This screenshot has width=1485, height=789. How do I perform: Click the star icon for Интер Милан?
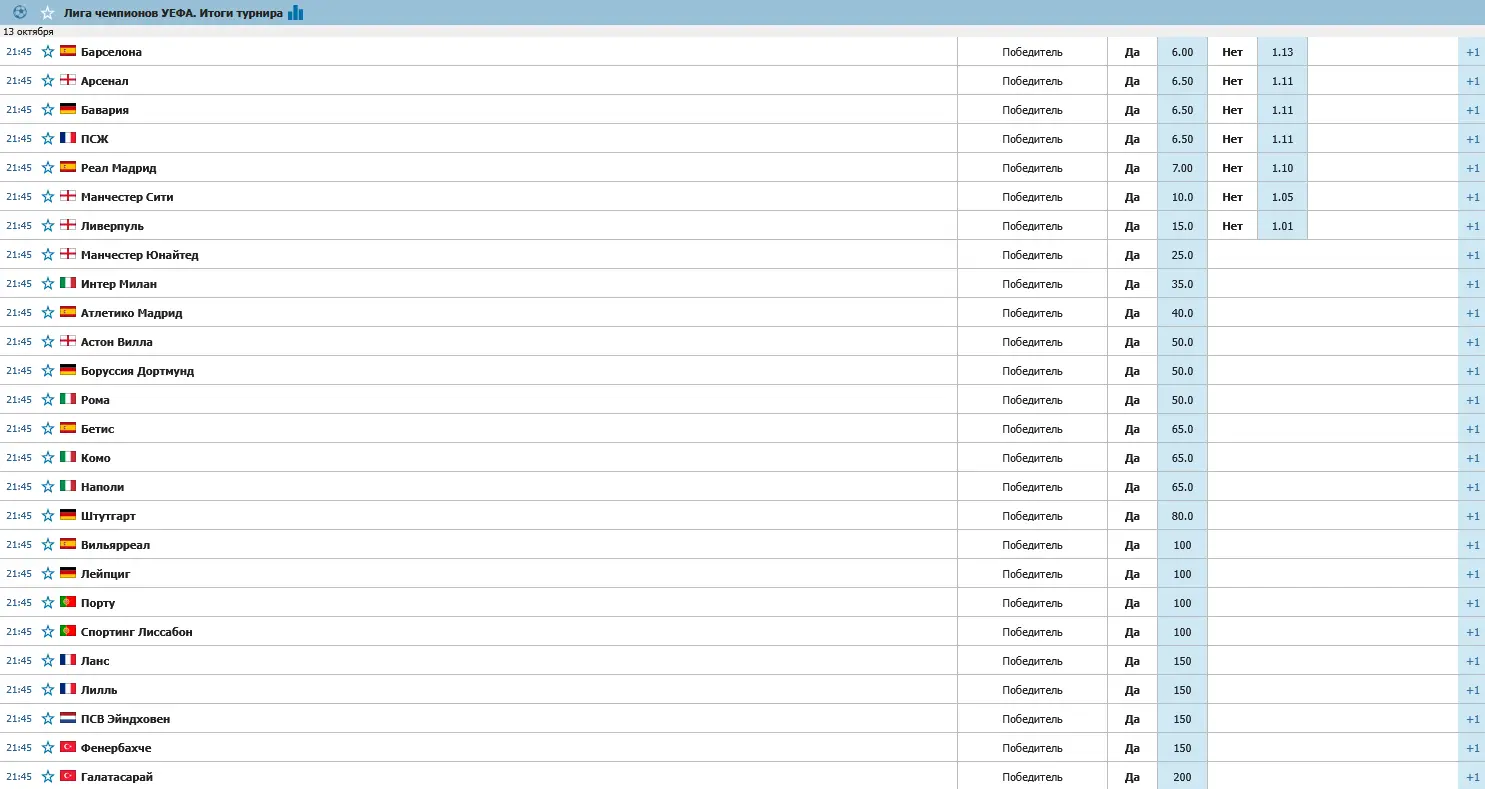[x=47, y=283]
